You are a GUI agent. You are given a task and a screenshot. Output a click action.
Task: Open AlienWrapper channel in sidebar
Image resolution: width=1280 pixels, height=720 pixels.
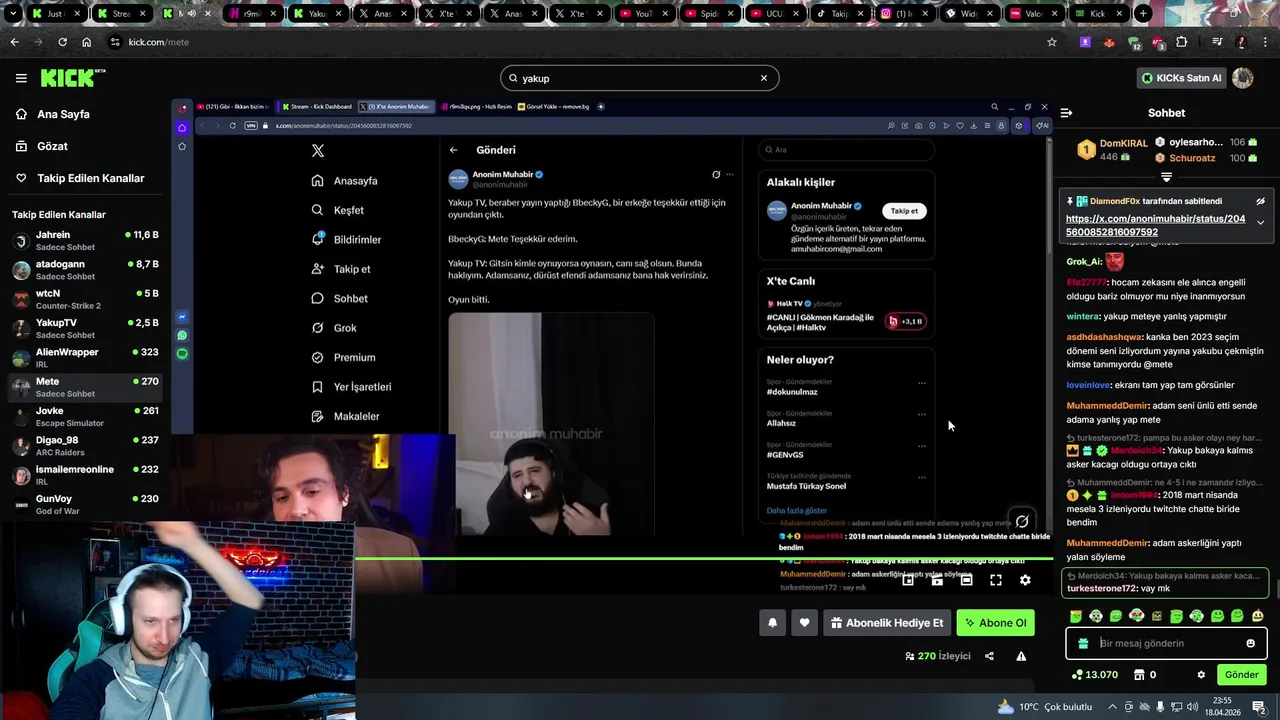pos(85,358)
